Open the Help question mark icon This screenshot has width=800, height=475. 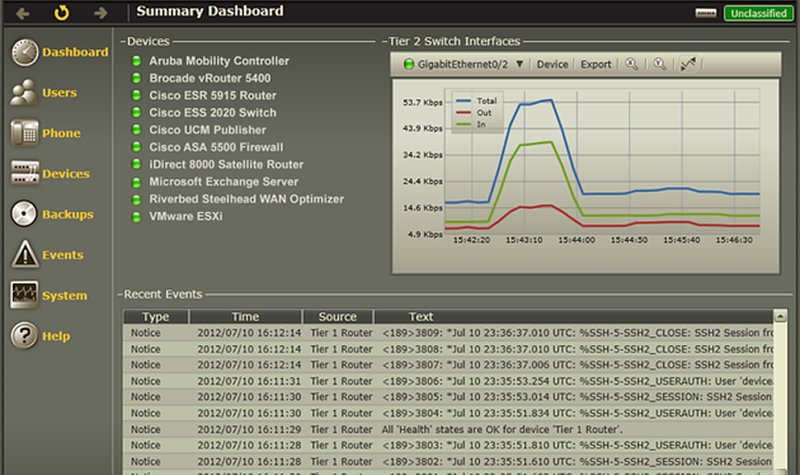(24, 335)
